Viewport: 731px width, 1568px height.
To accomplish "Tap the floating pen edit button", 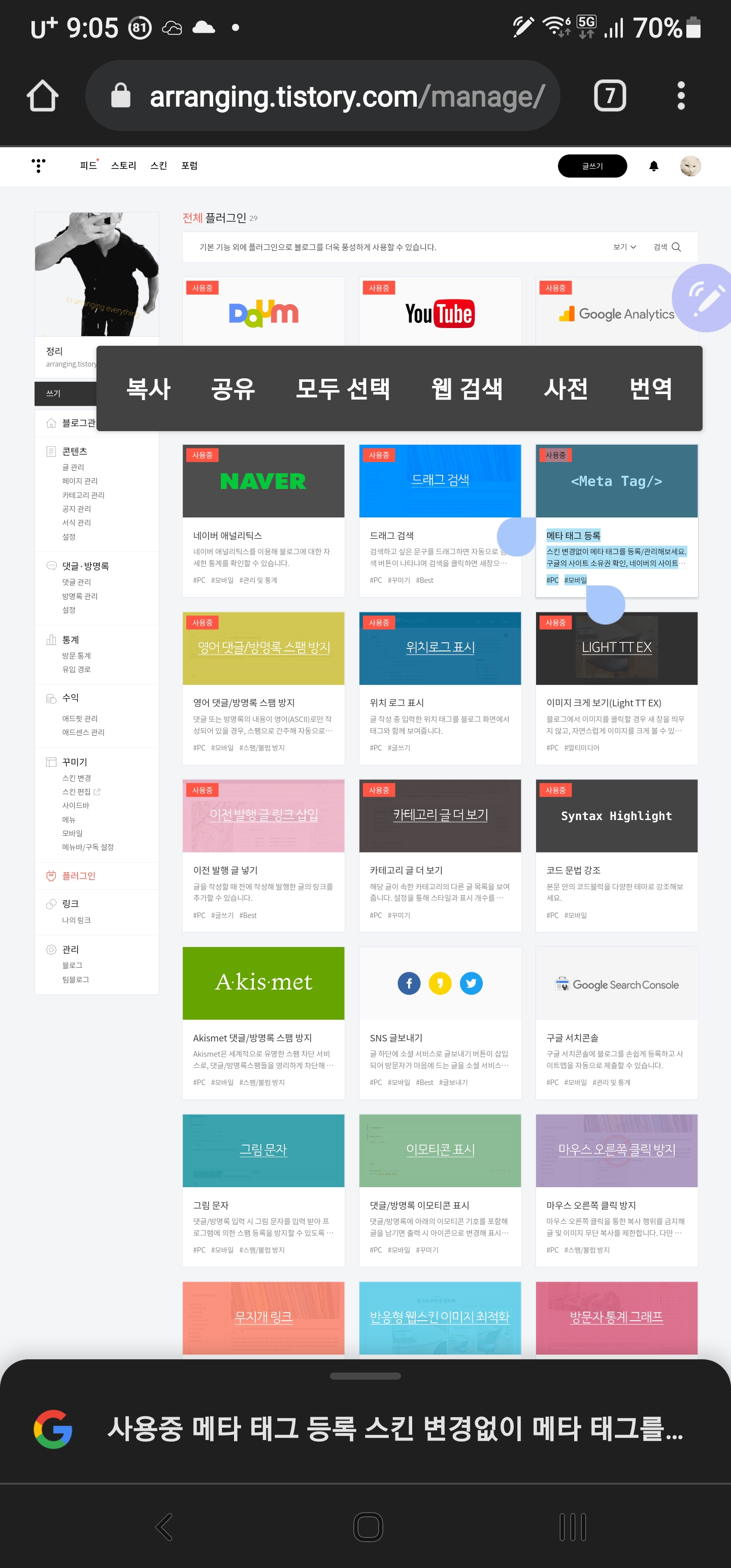I will pyautogui.click(x=704, y=298).
